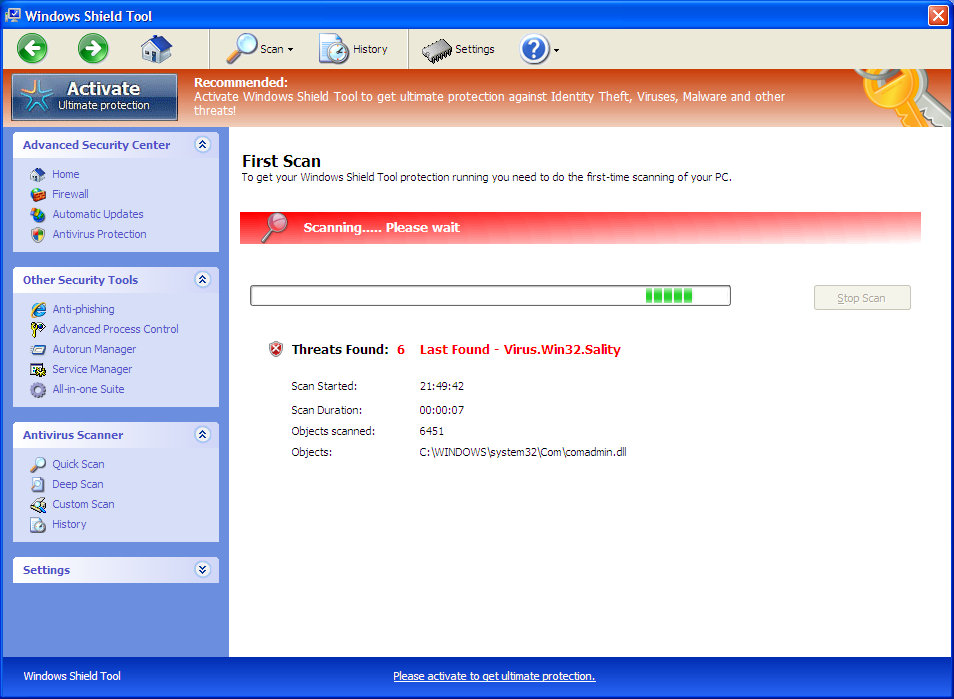This screenshot has height=699, width=954.
Task: Open the Firewall section
Action: [70, 194]
